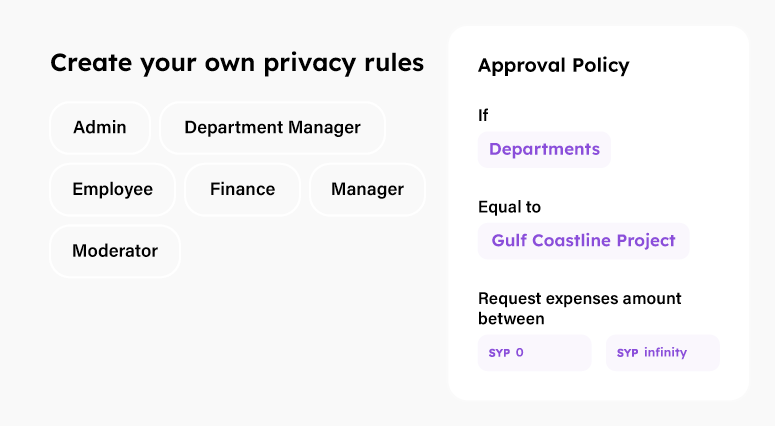Select the Finance role chip
Screen dimensions: 775x426
coord(243,190)
